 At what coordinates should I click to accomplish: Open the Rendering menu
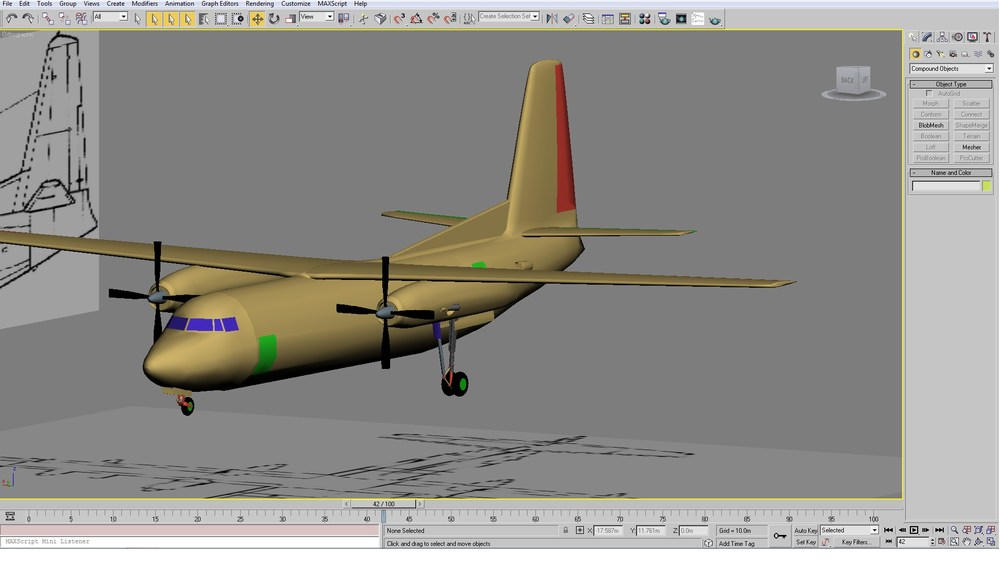point(260,4)
